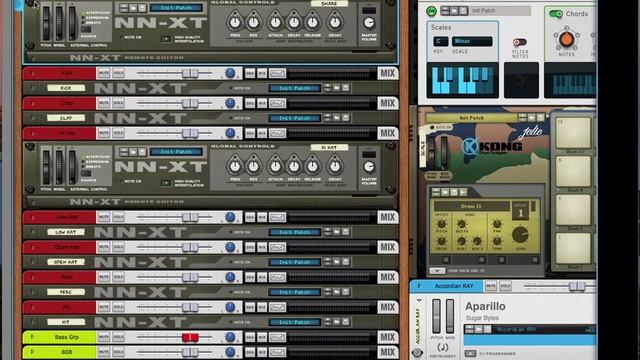This screenshot has height=360, width=640.
Task: Click blue pan knob on Kick channel
Action: (230, 73)
